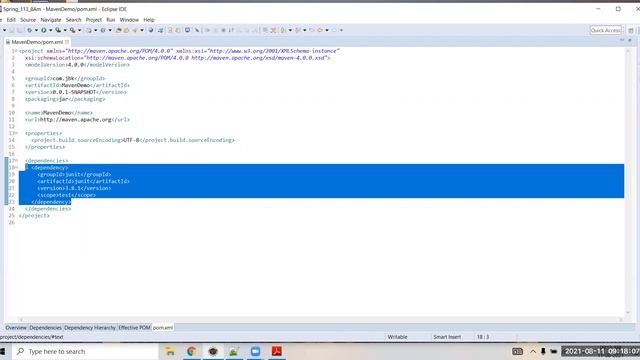Open the Run menu
640x360 pixels.
tap(111, 20)
